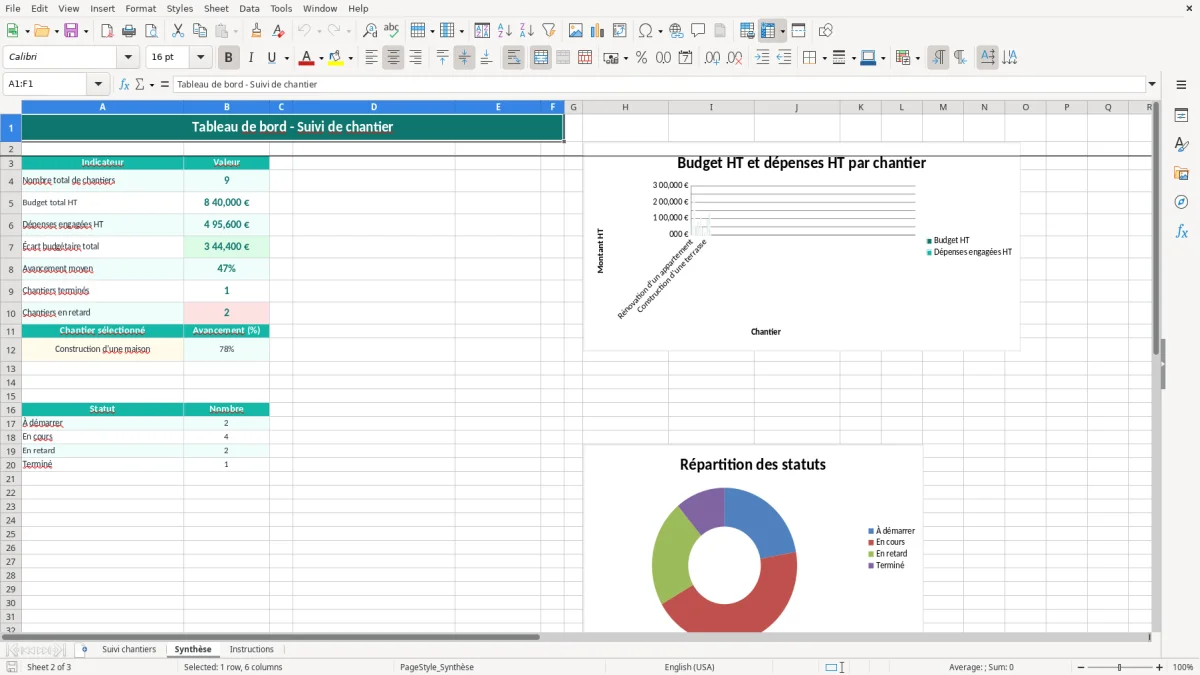Image resolution: width=1200 pixels, height=675 pixels.
Task: Click in the formula input line
Action: [x=659, y=84]
